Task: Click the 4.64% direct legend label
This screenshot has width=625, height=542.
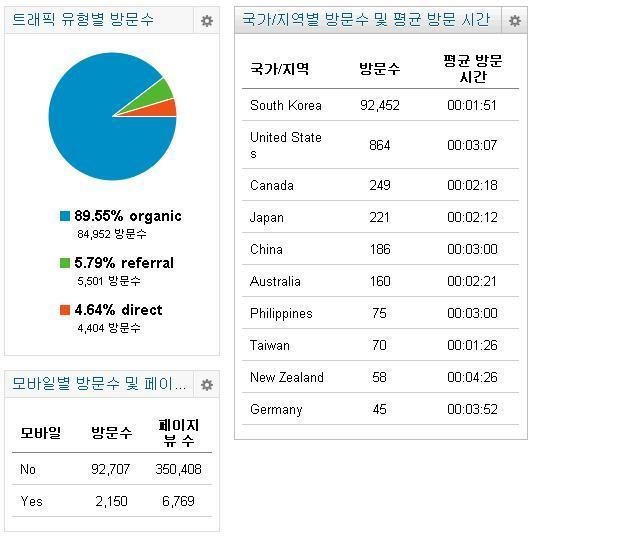Action: [118, 310]
